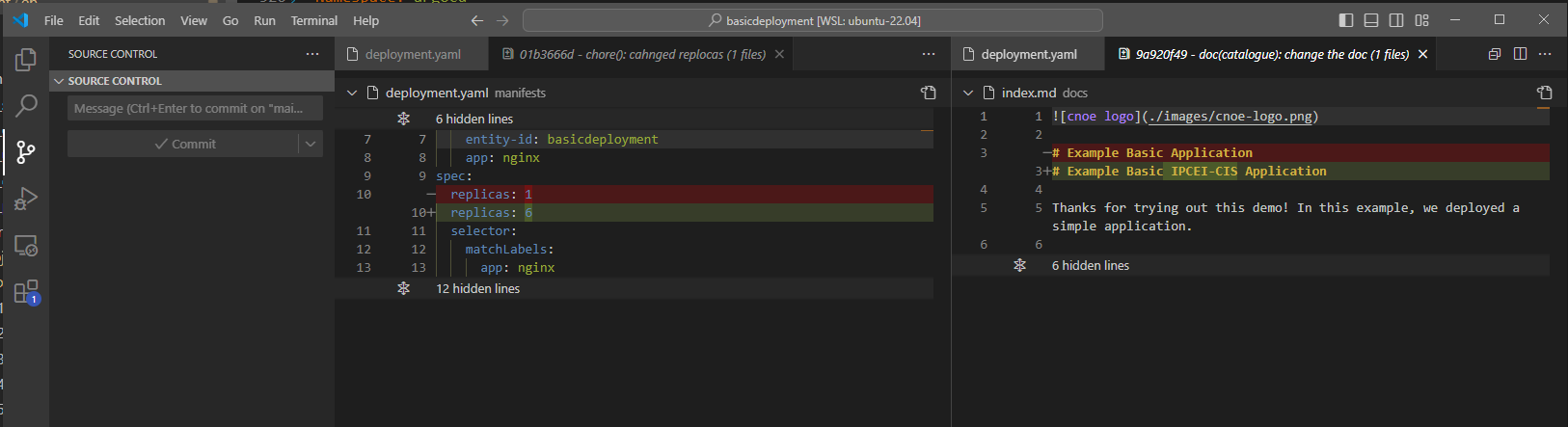Image resolution: width=1568 pixels, height=427 pixels.
Task: Select the Source Control activity icon
Action: point(26,151)
